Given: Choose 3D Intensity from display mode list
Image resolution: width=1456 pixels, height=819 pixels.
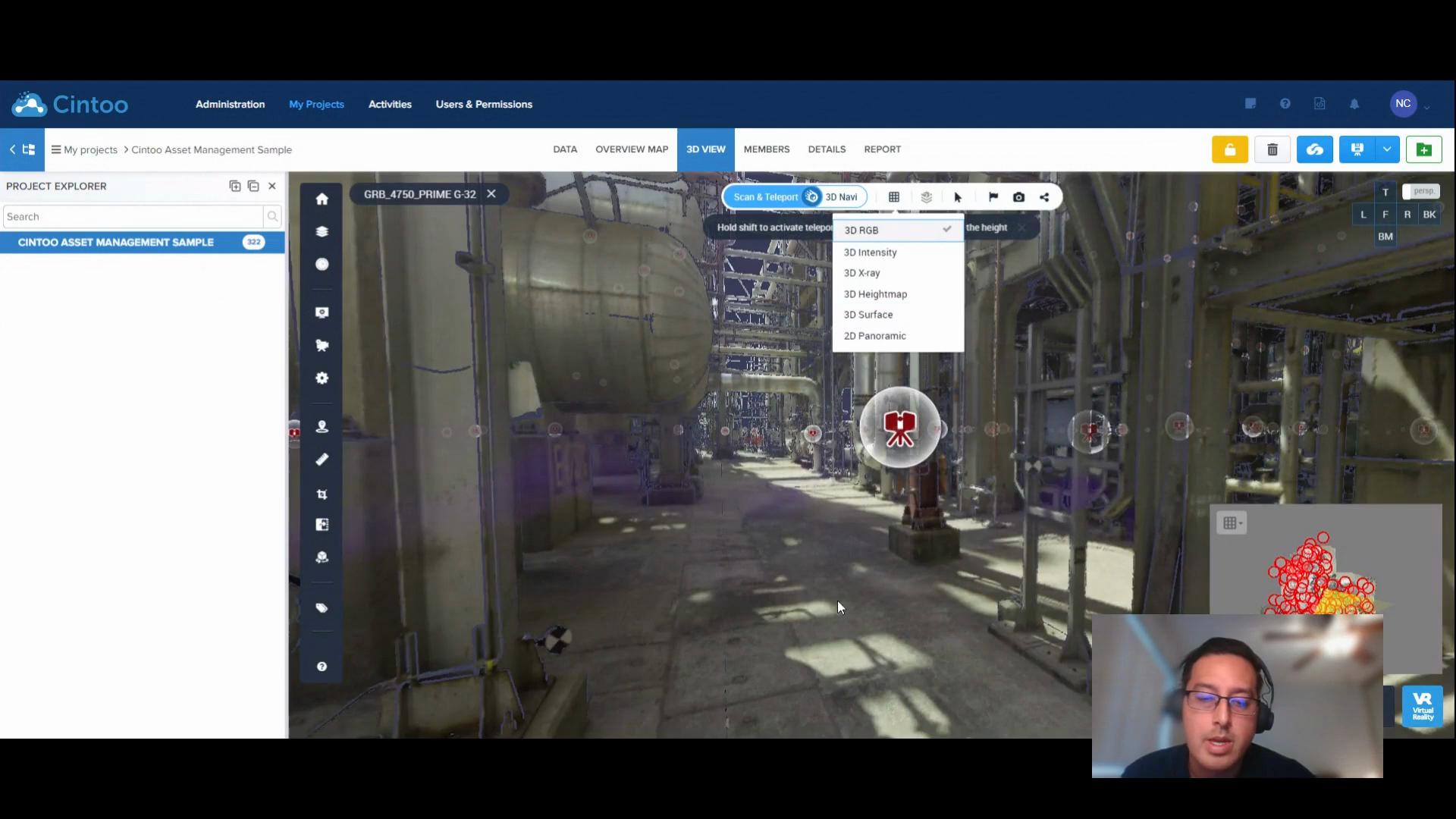Looking at the screenshot, I should (x=870, y=253).
